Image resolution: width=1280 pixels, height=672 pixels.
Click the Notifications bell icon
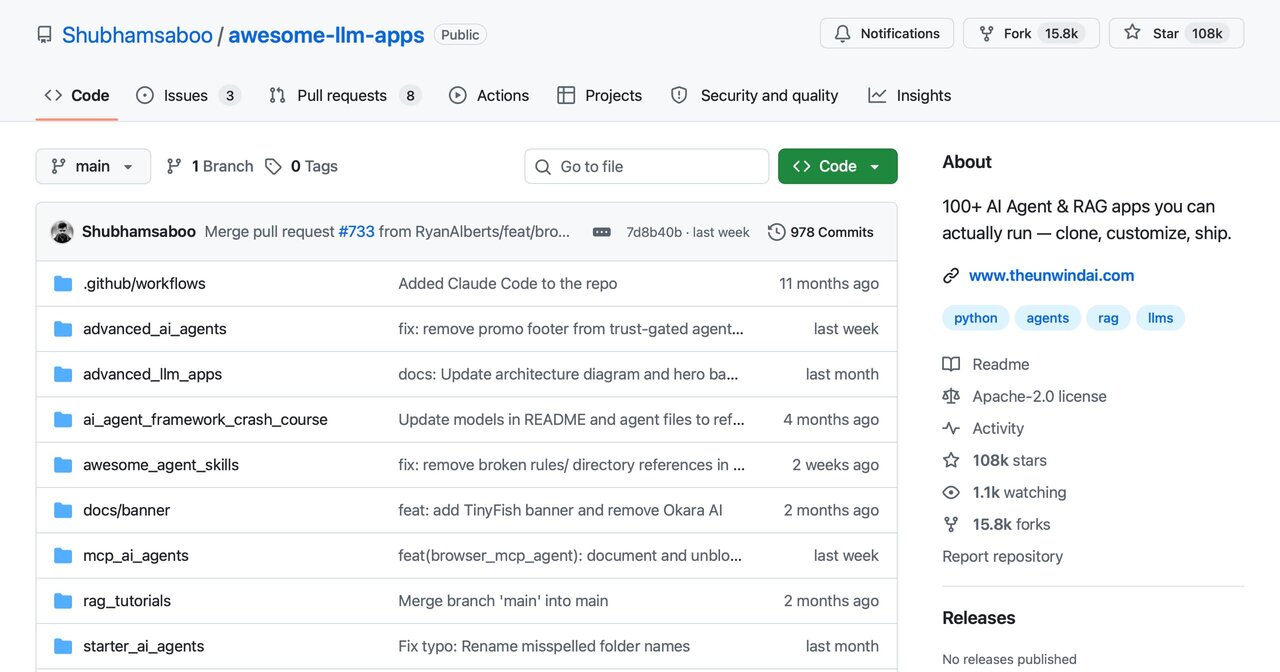pyautogui.click(x=842, y=33)
